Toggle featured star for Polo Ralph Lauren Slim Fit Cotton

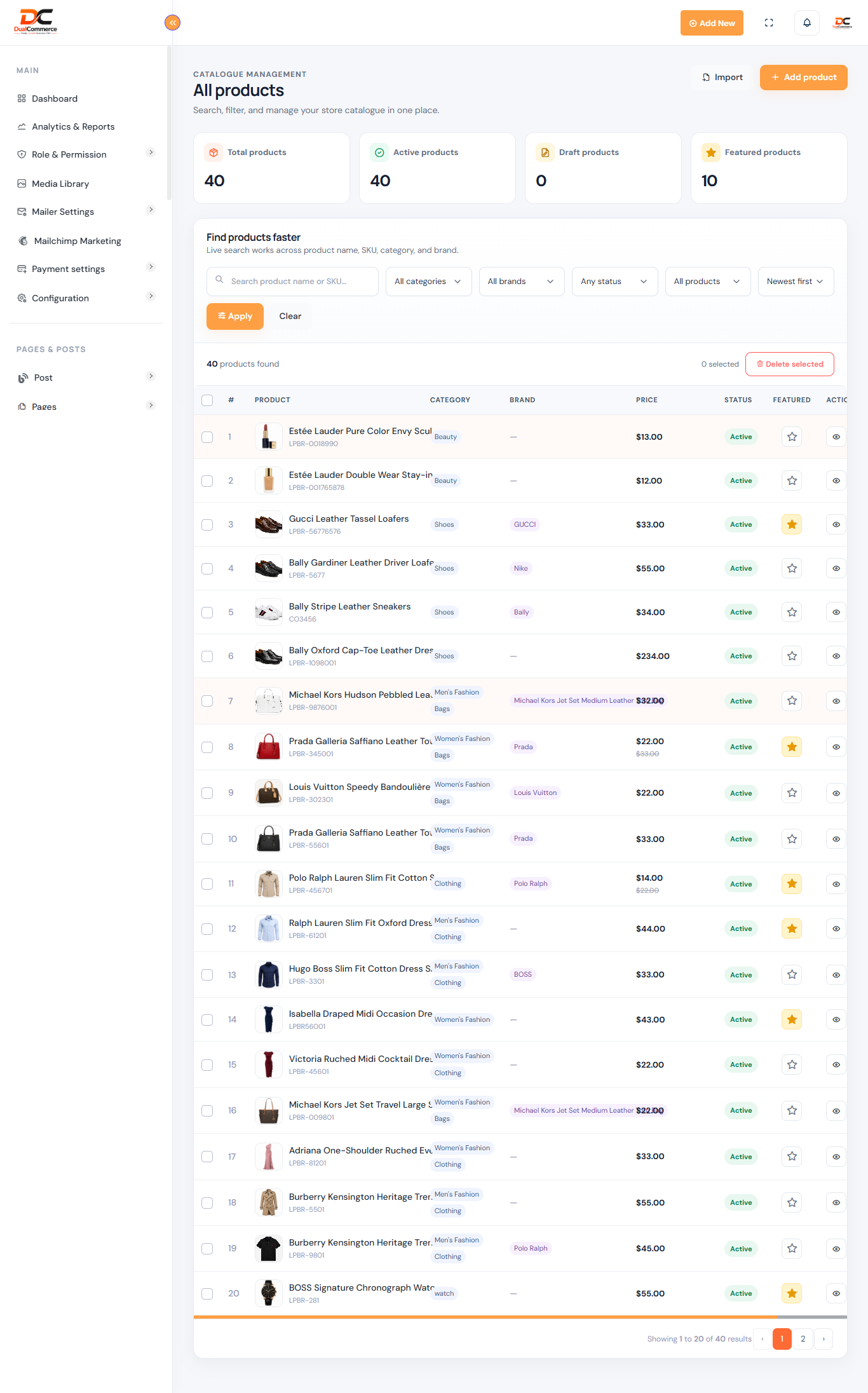pos(792,884)
